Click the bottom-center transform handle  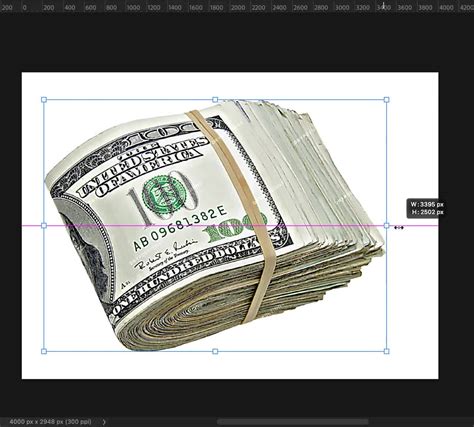[x=215, y=351]
